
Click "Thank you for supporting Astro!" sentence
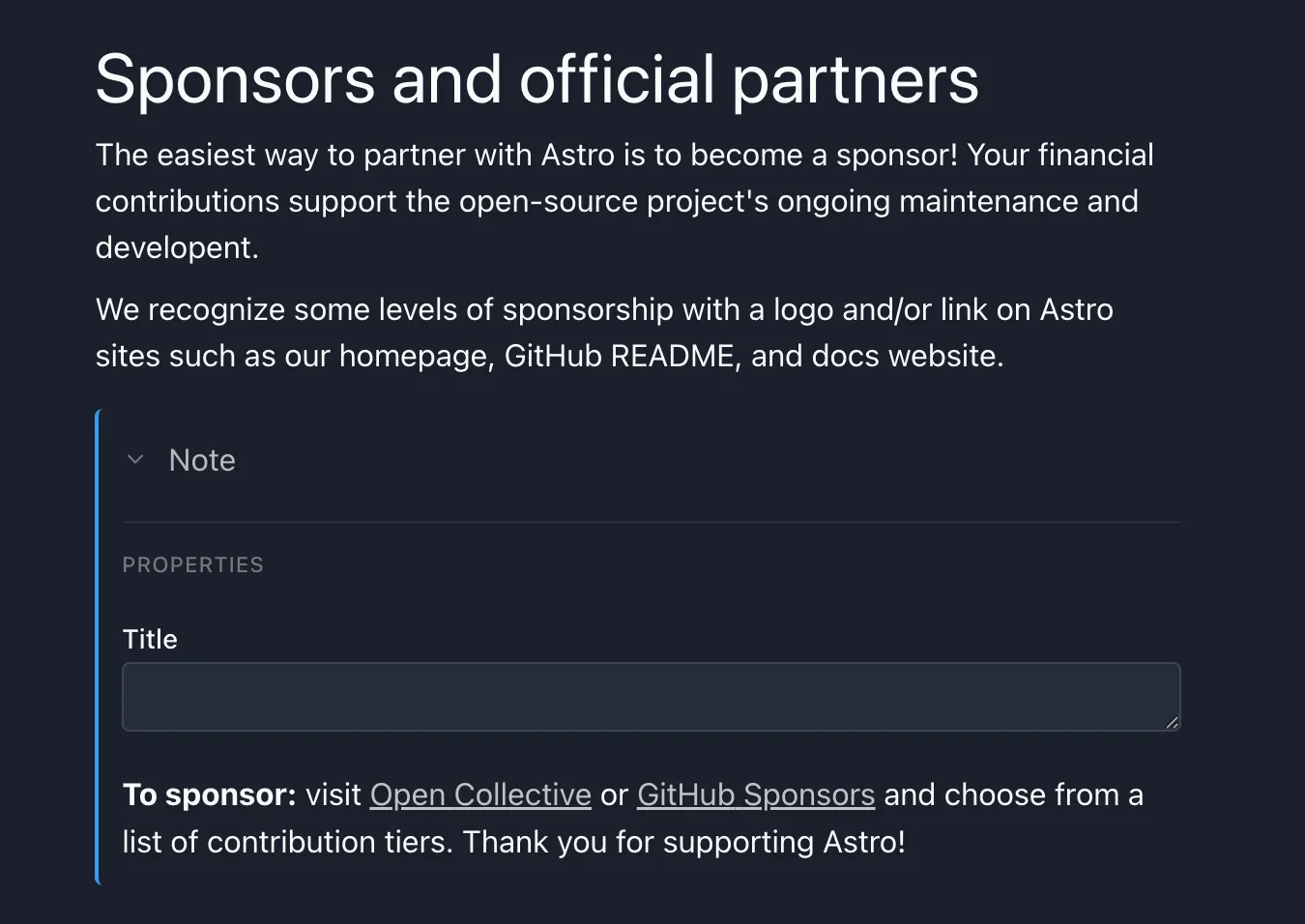(683, 842)
